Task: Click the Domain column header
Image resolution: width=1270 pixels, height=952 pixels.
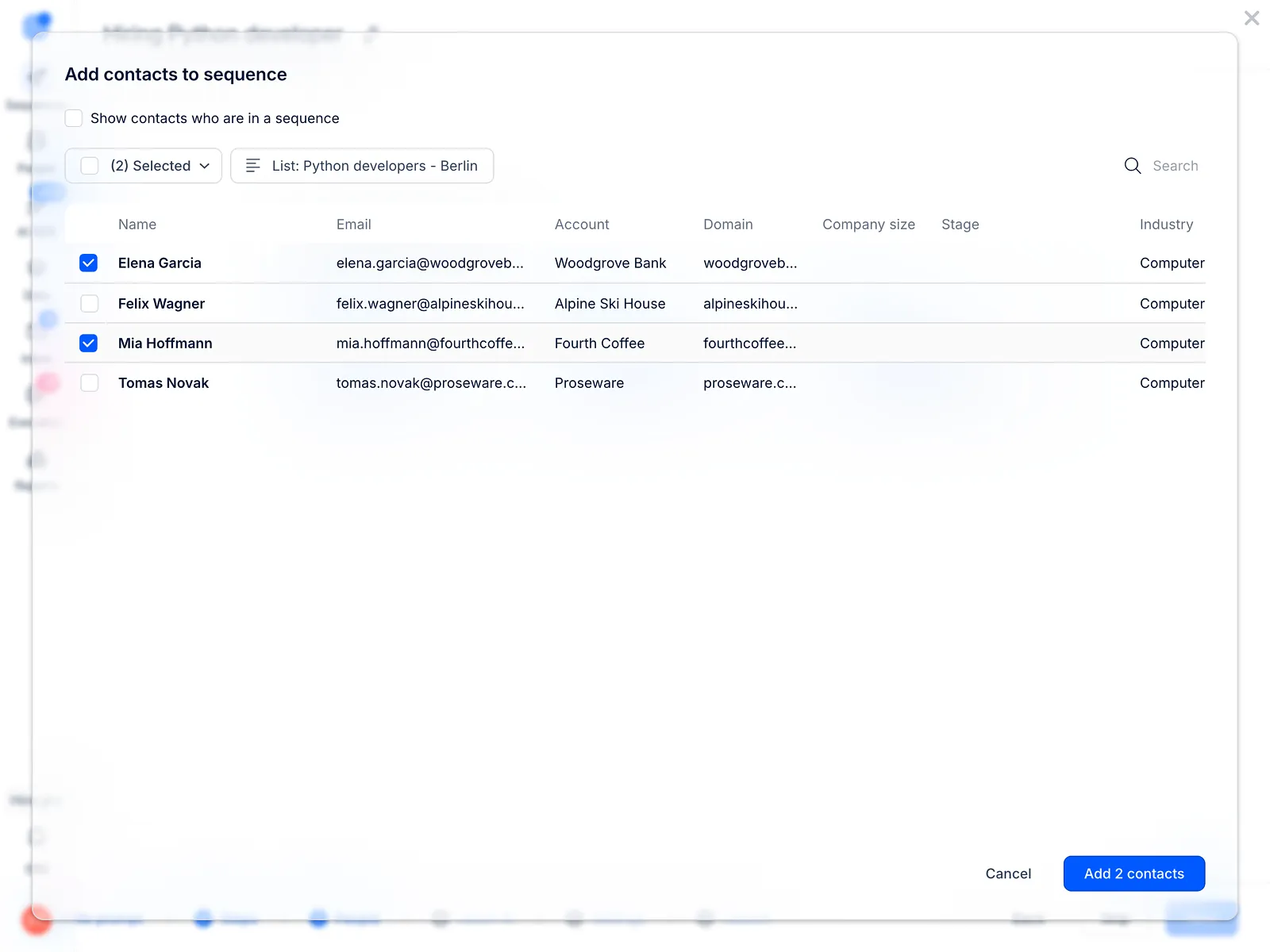Action: (728, 225)
